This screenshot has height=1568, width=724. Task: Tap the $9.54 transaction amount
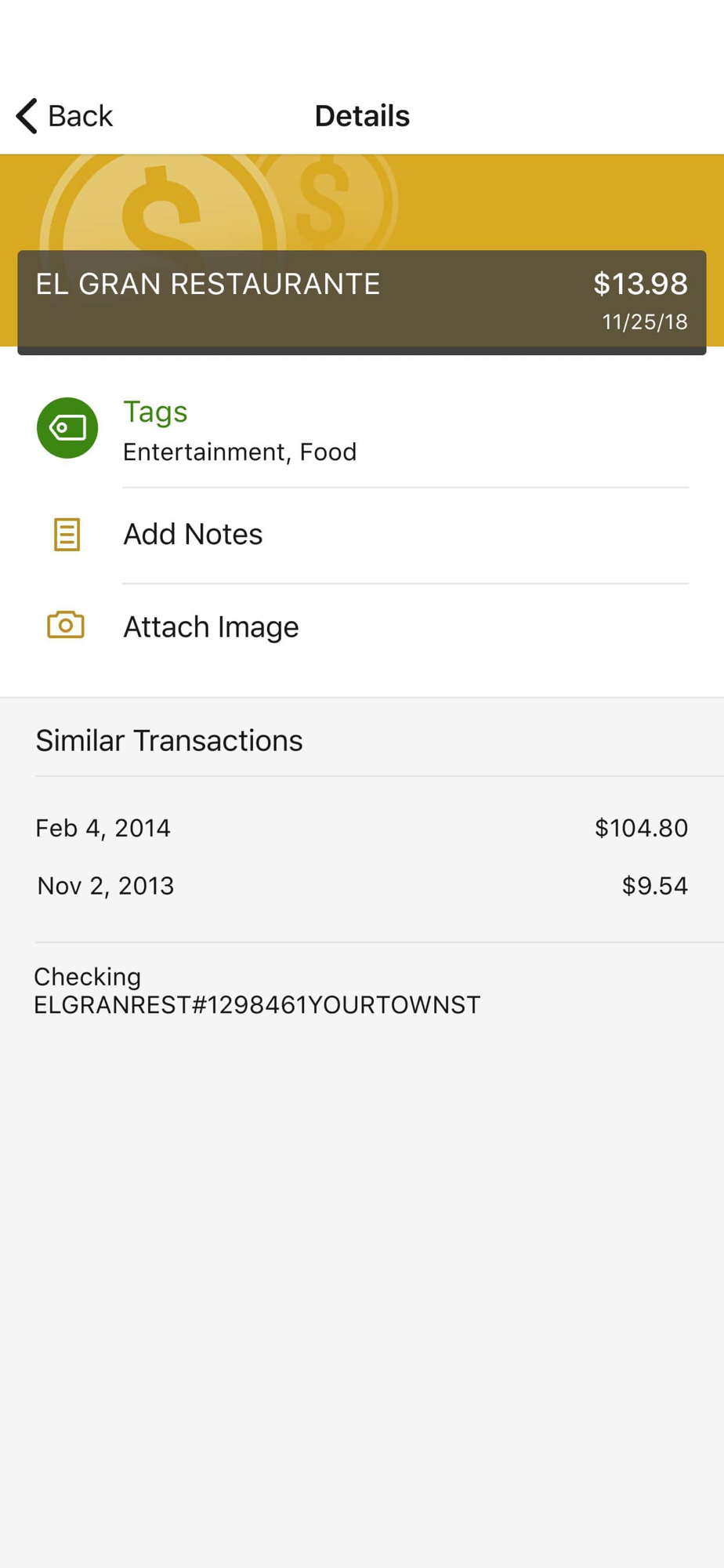click(655, 886)
